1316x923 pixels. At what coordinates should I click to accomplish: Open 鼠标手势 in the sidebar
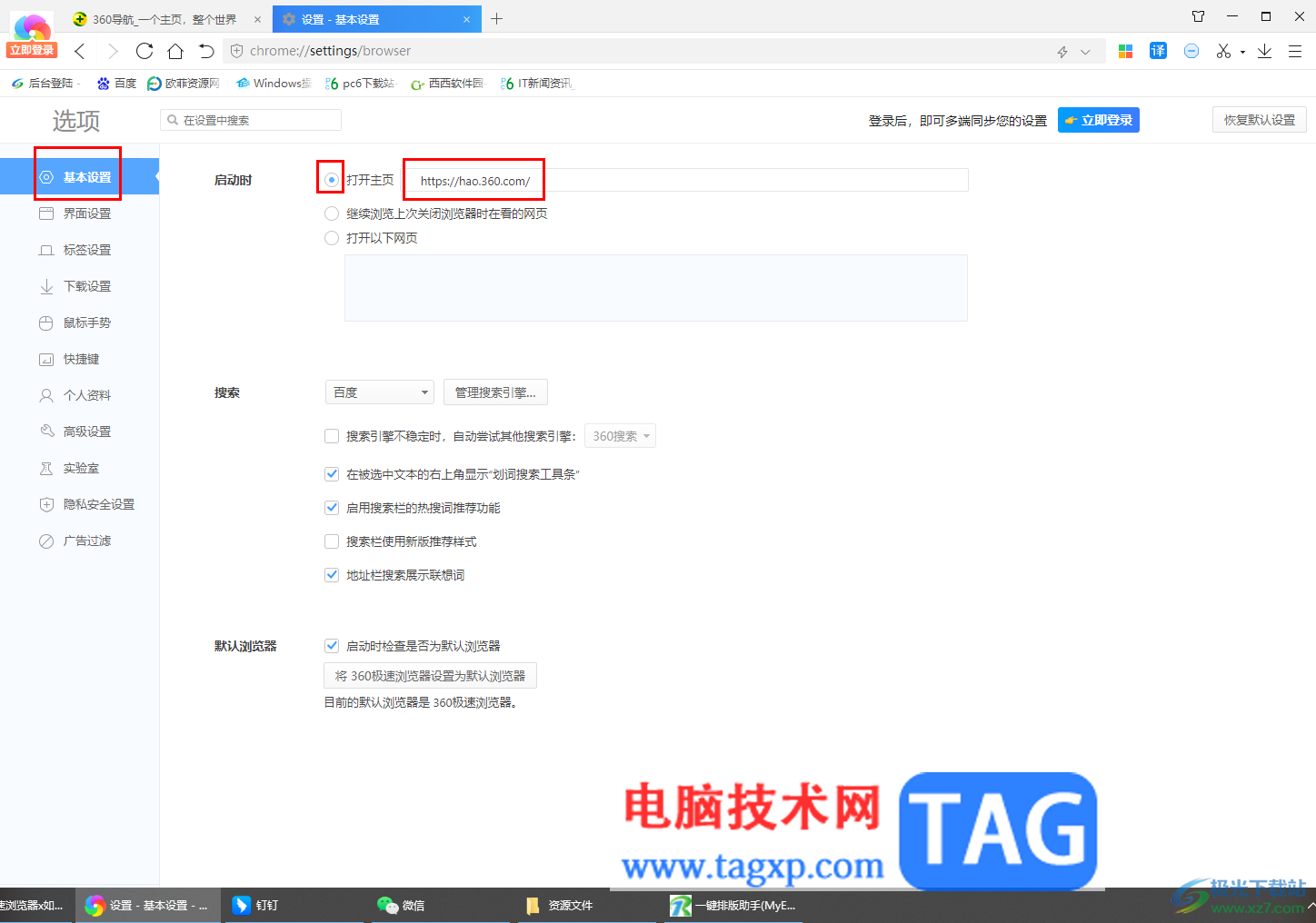pos(79,323)
